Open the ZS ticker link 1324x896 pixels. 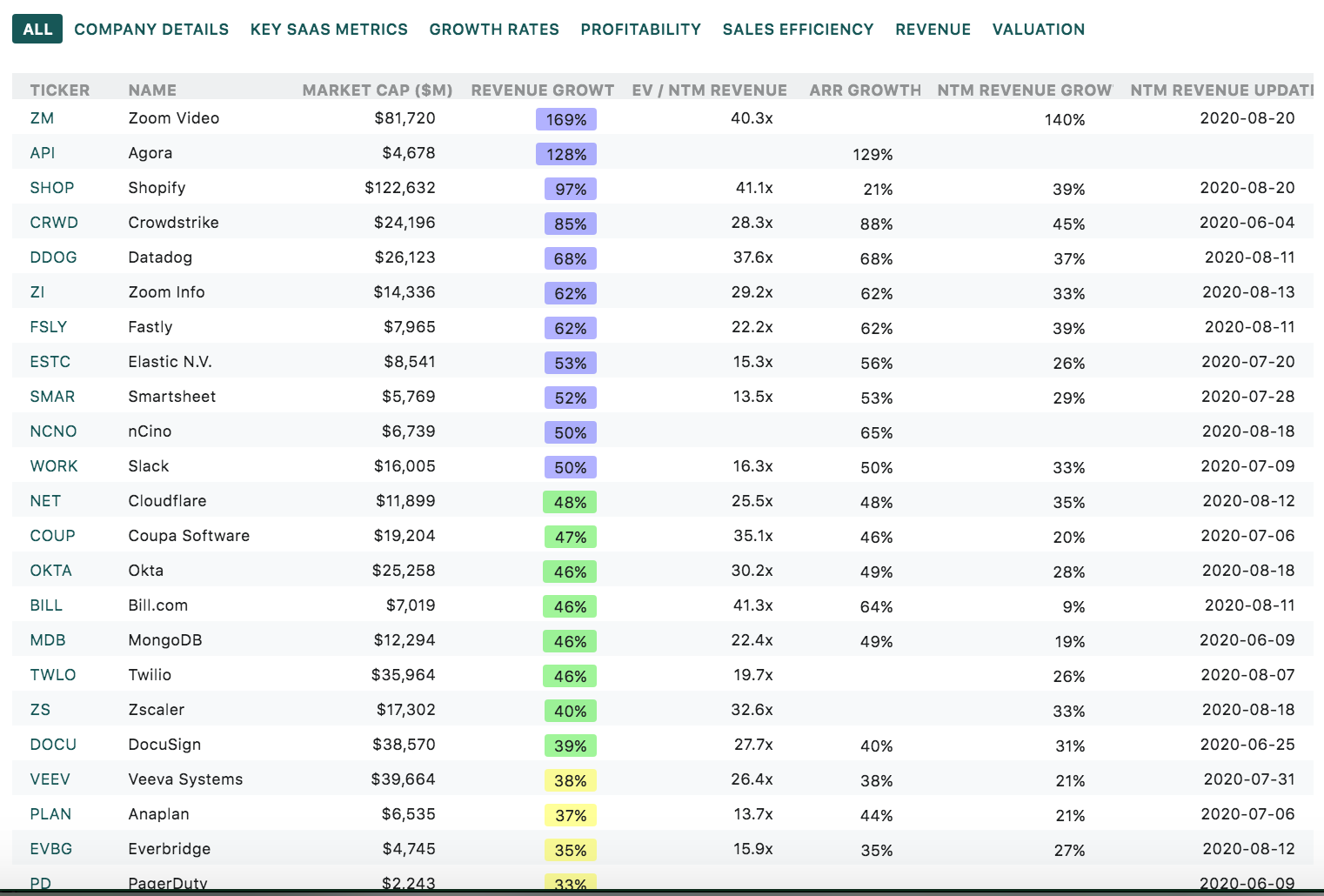pos(40,710)
